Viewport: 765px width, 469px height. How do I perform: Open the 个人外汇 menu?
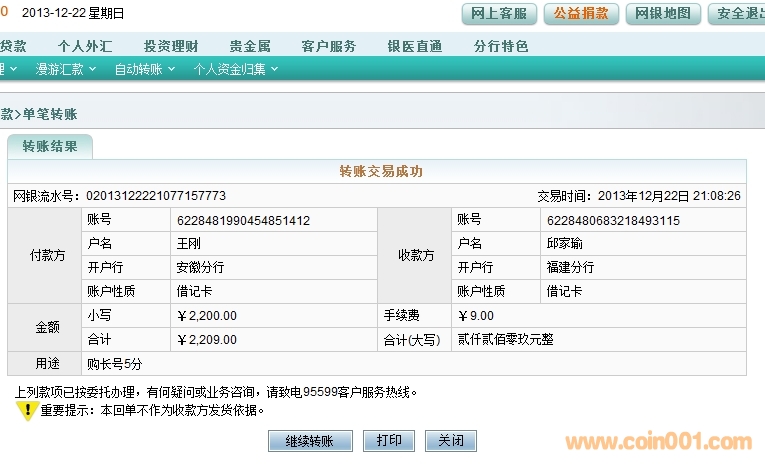[x=85, y=46]
